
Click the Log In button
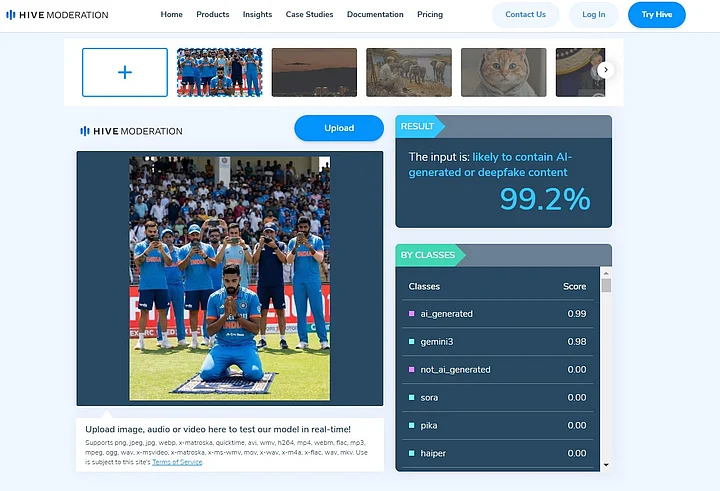(593, 15)
